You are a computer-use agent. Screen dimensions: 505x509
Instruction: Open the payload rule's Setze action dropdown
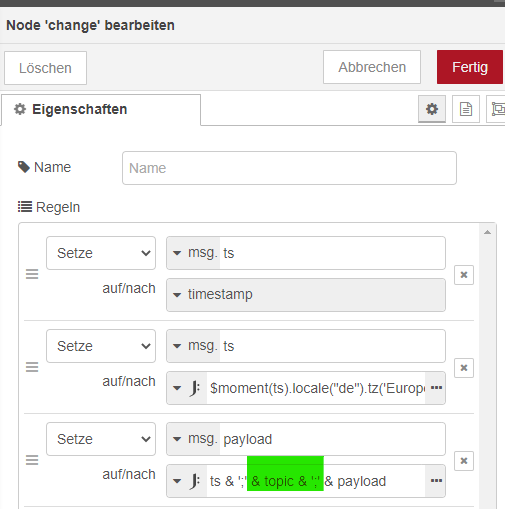pyautogui.click(x=101, y=439)
